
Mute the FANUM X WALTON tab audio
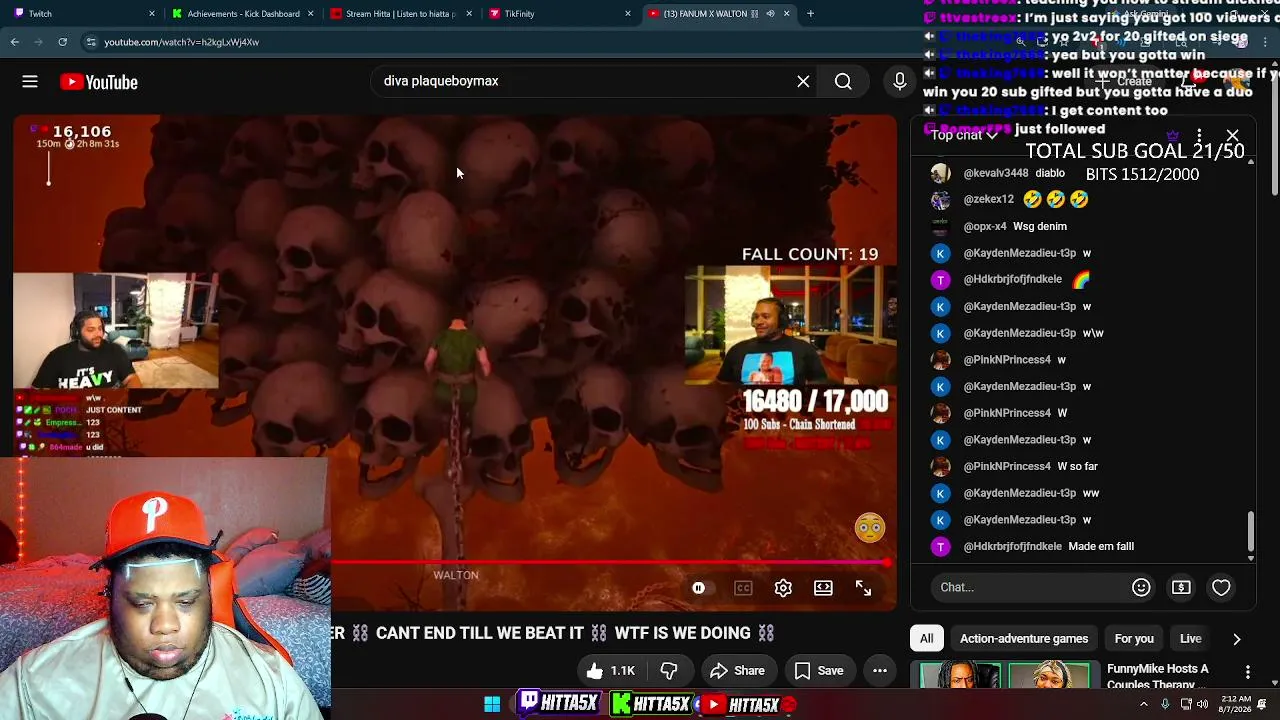click(x=770, y=14)
